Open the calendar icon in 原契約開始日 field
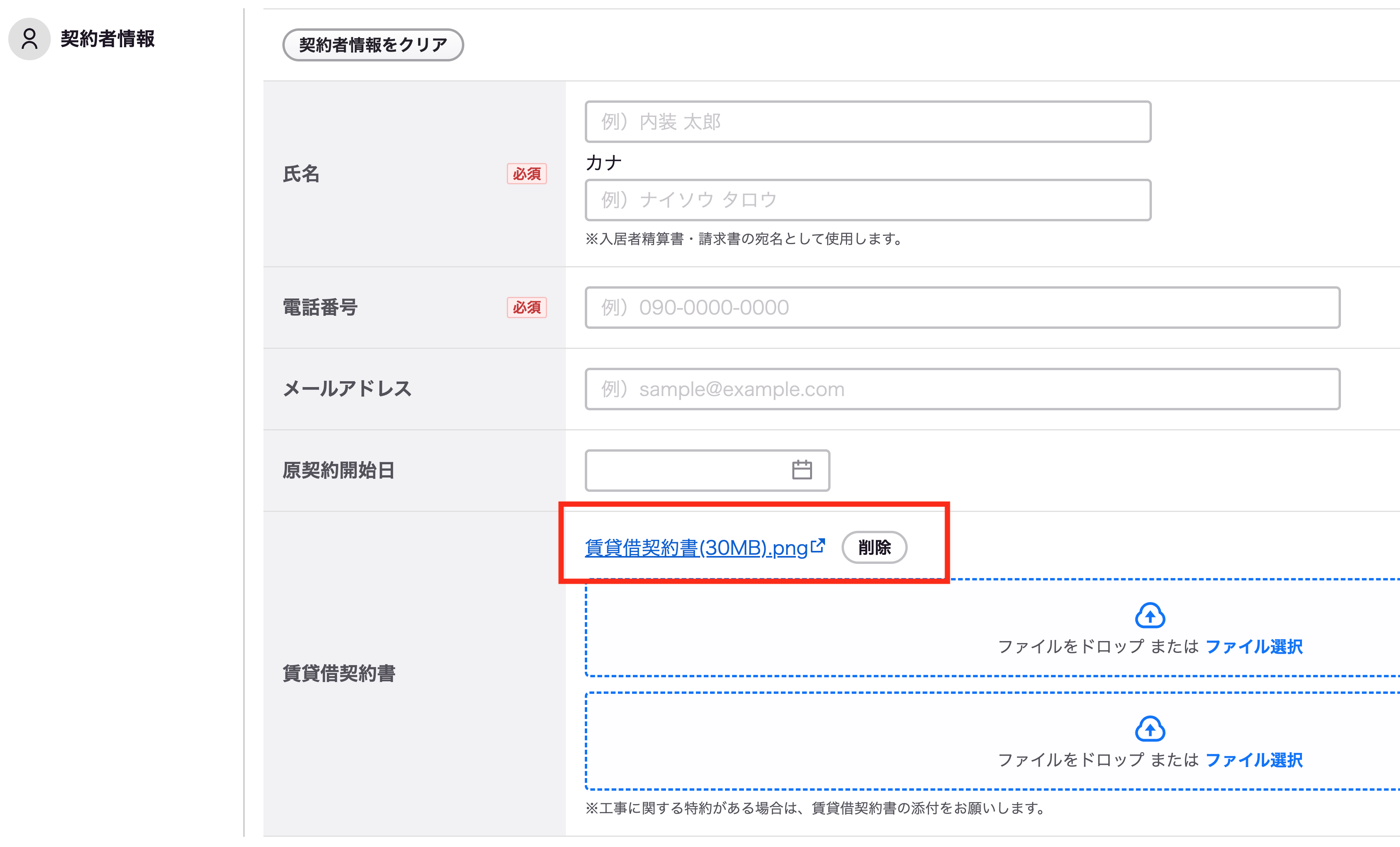 click(802, 470)
